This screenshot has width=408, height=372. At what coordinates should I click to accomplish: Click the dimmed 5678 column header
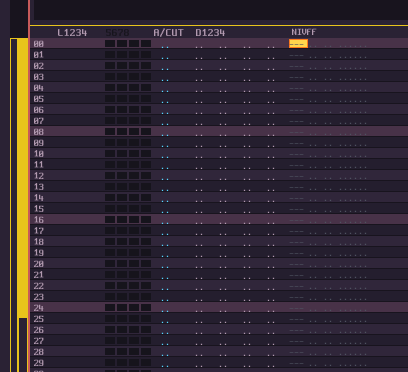pyautogui.click(x=117, y=33)
